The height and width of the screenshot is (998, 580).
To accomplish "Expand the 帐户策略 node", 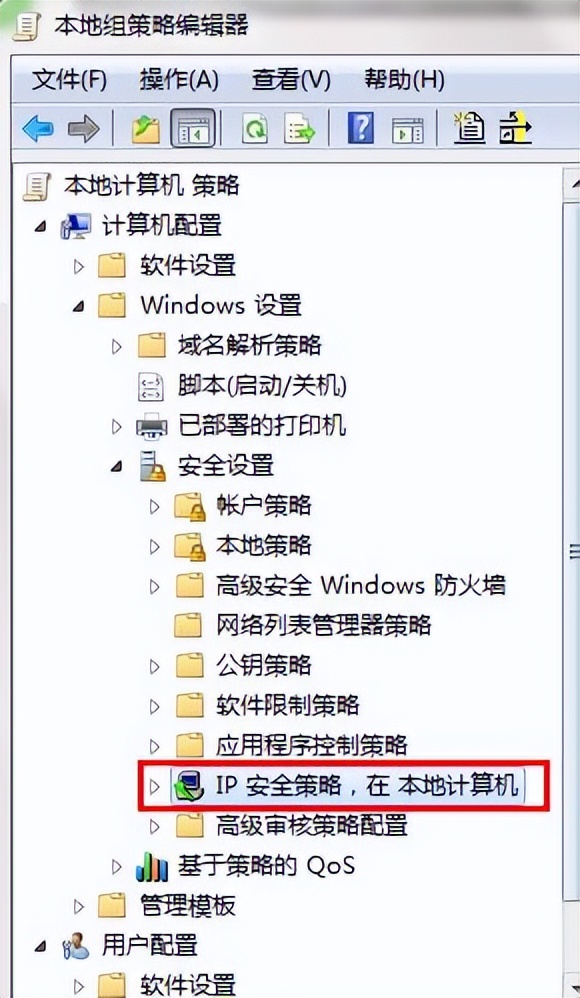I will pyautogui.click(x=154, y=506).
